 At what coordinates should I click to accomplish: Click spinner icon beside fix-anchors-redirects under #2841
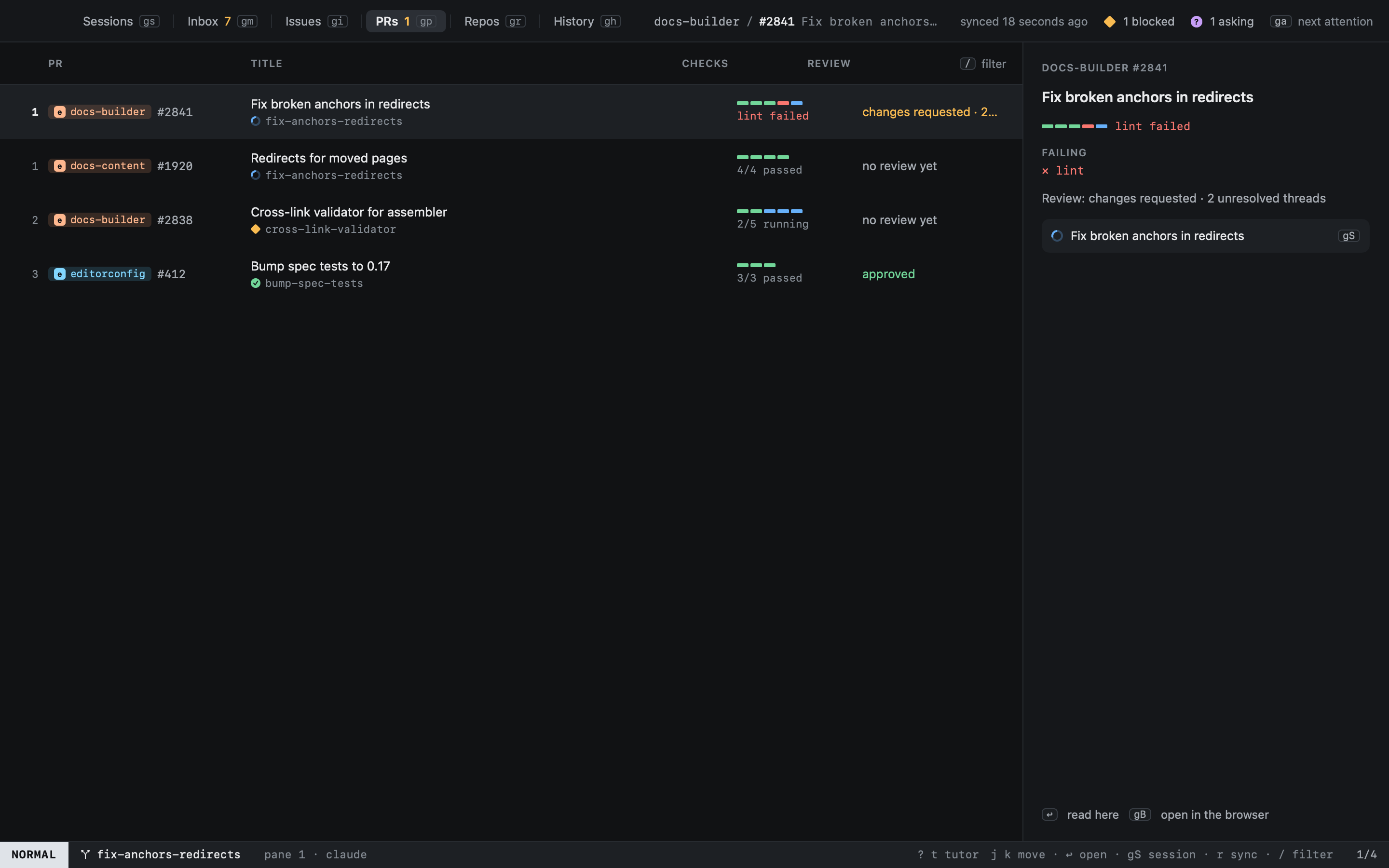[256, 121]
